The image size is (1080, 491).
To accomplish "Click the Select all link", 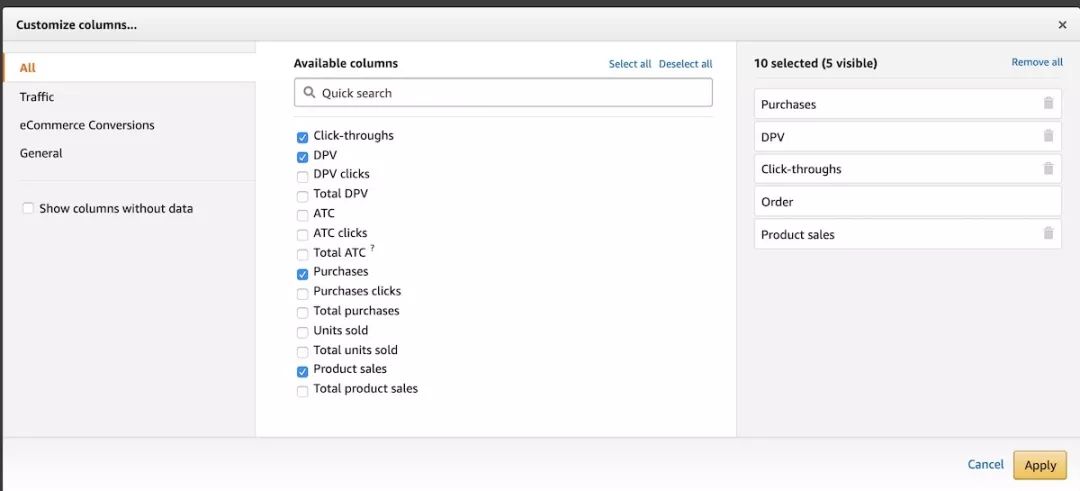I will point(630,64).
